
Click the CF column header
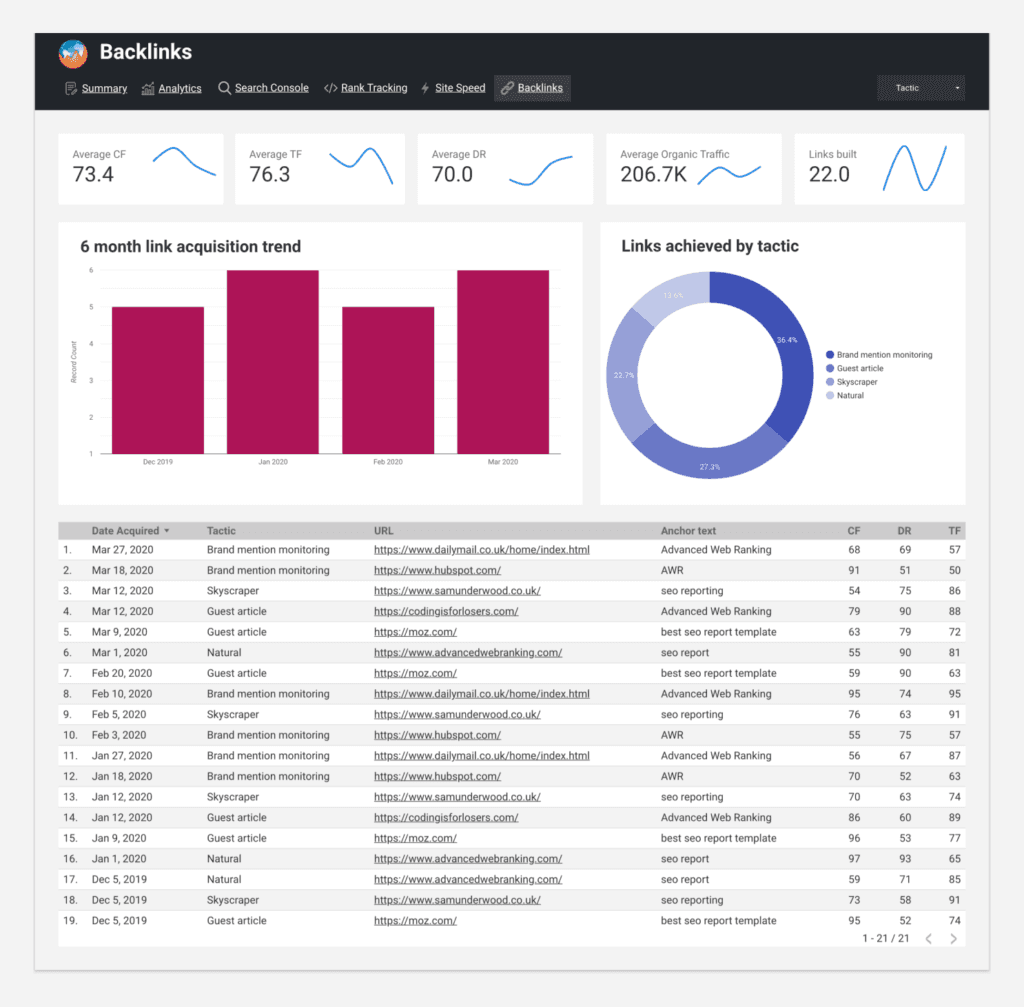click(854, 531)
